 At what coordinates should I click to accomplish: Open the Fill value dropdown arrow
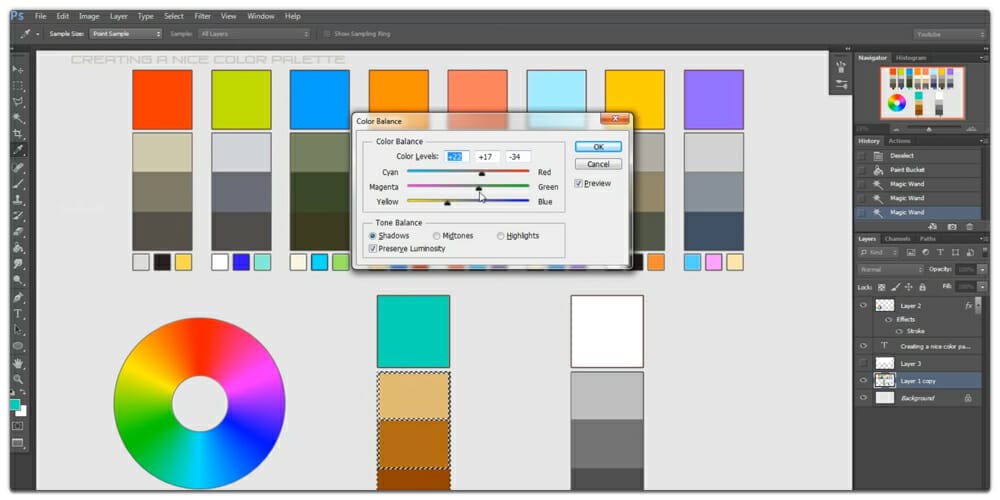coord(982,288)
